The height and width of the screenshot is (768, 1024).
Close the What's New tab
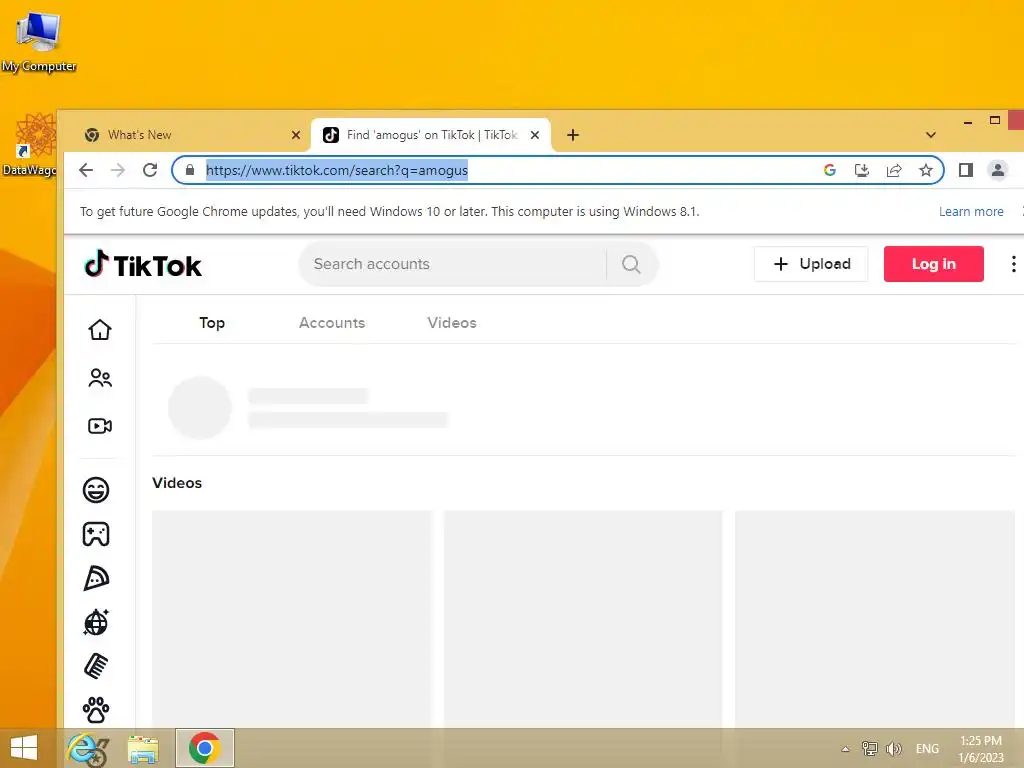(x=296, y=135)
